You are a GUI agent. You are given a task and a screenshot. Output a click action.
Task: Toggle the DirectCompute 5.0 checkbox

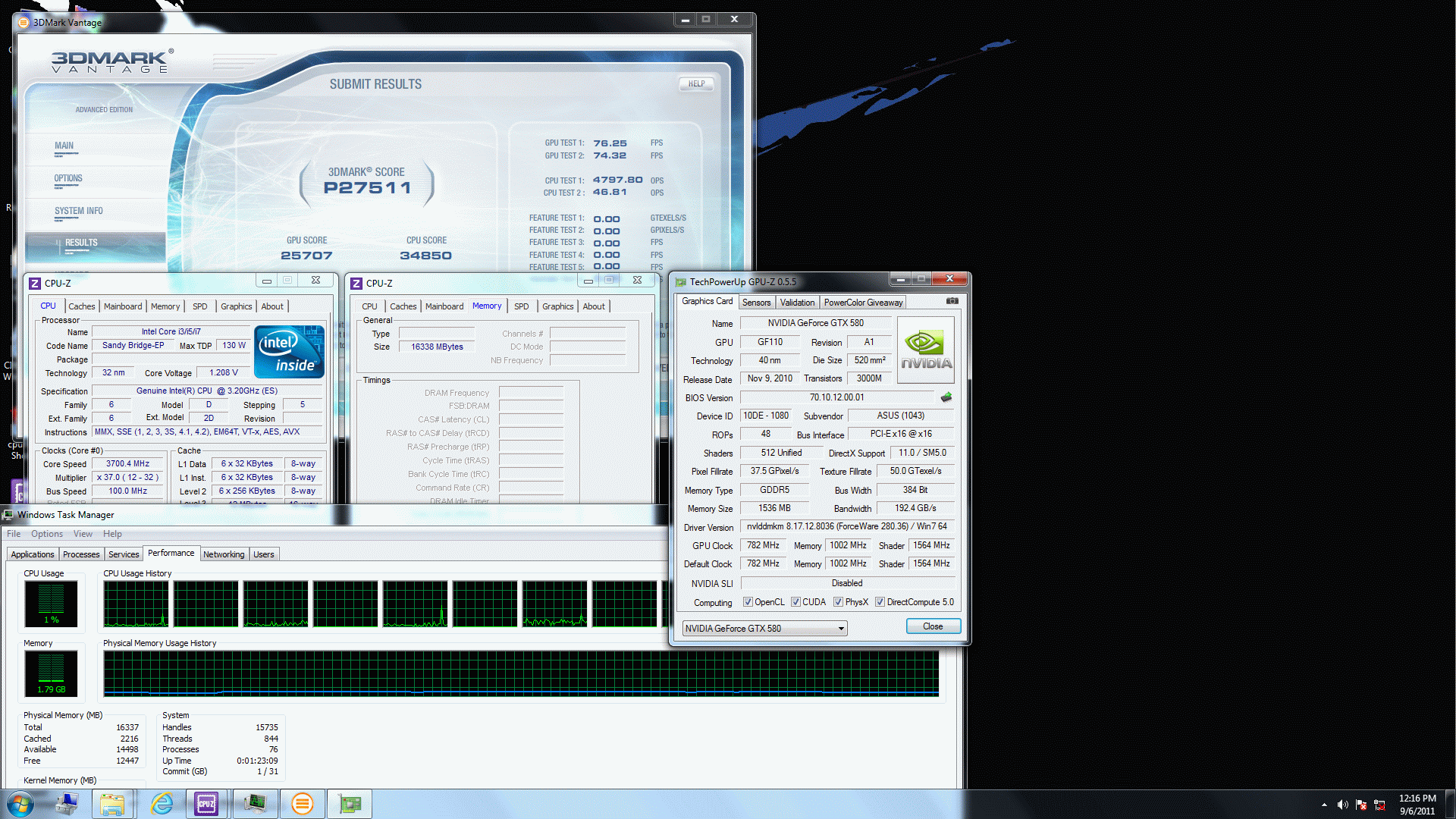point(880,602)
